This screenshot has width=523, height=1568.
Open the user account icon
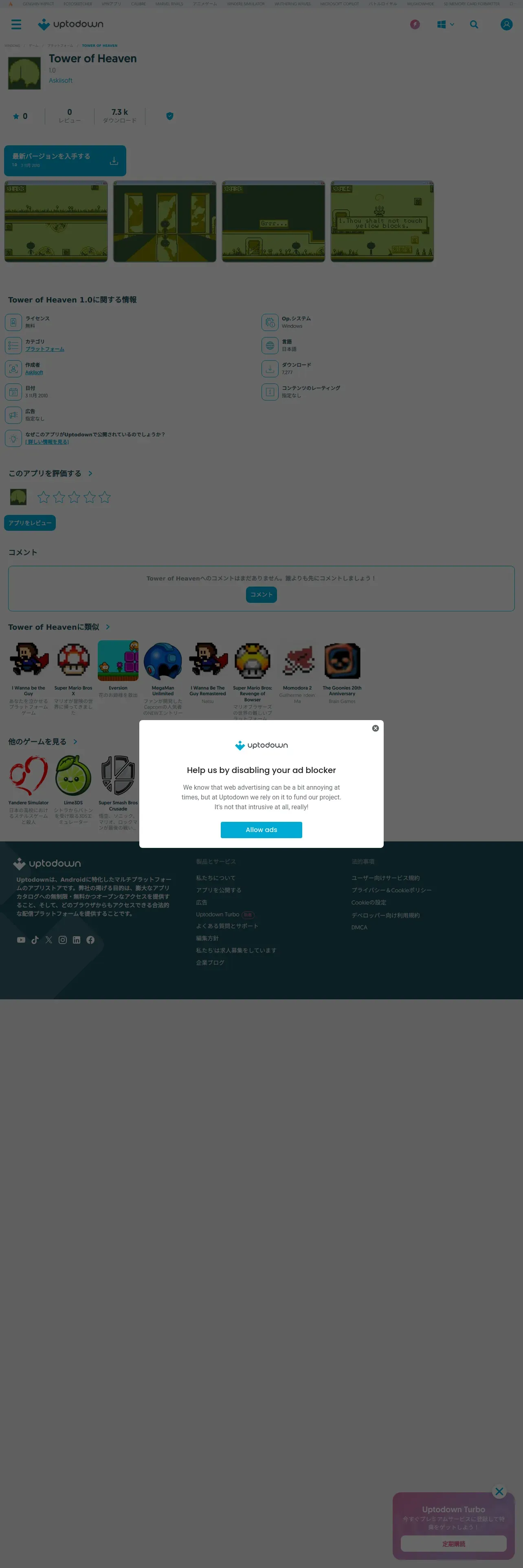pyautogui.click(x=506, y=24)
